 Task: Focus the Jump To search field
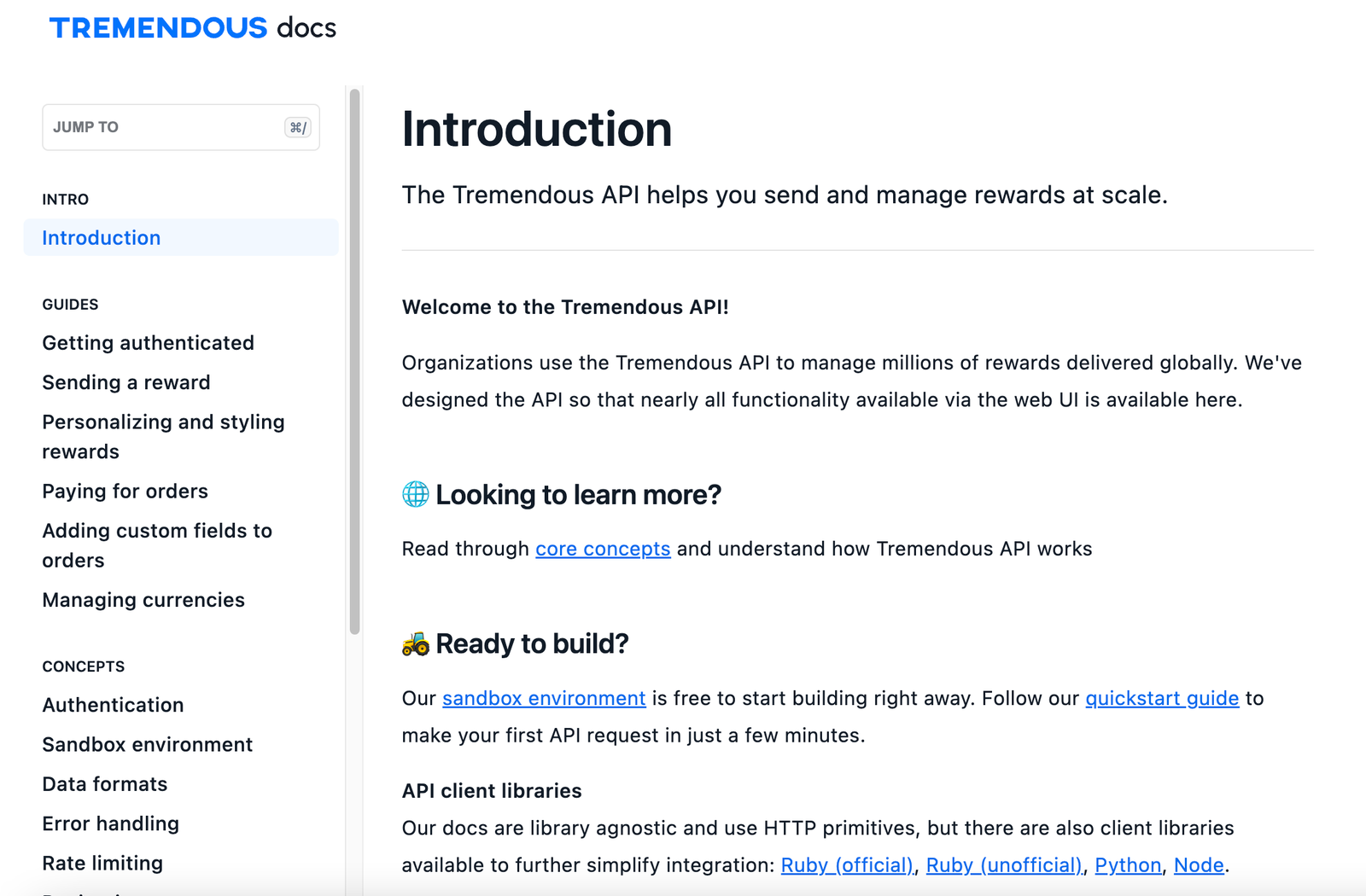(181, 127)
